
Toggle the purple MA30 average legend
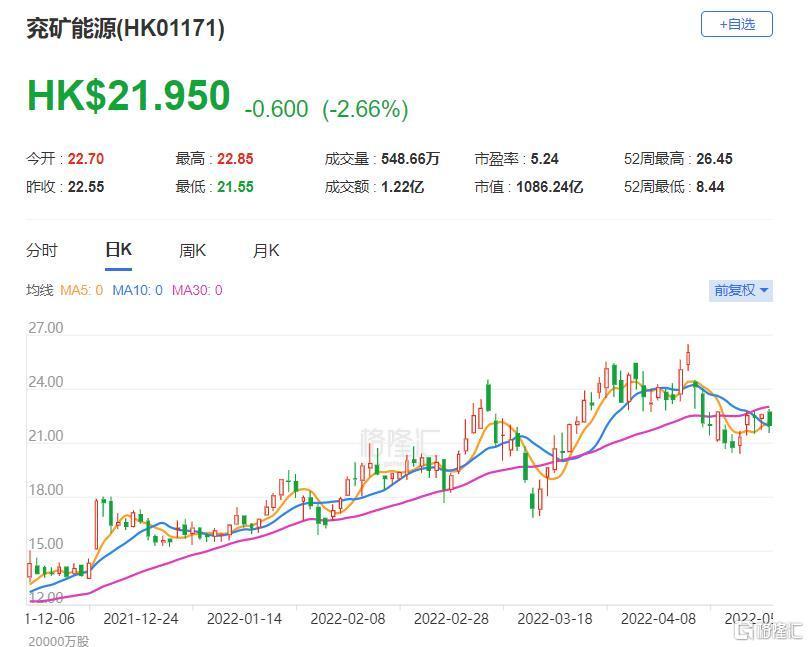pyautogui.click(x=196, y=291)
